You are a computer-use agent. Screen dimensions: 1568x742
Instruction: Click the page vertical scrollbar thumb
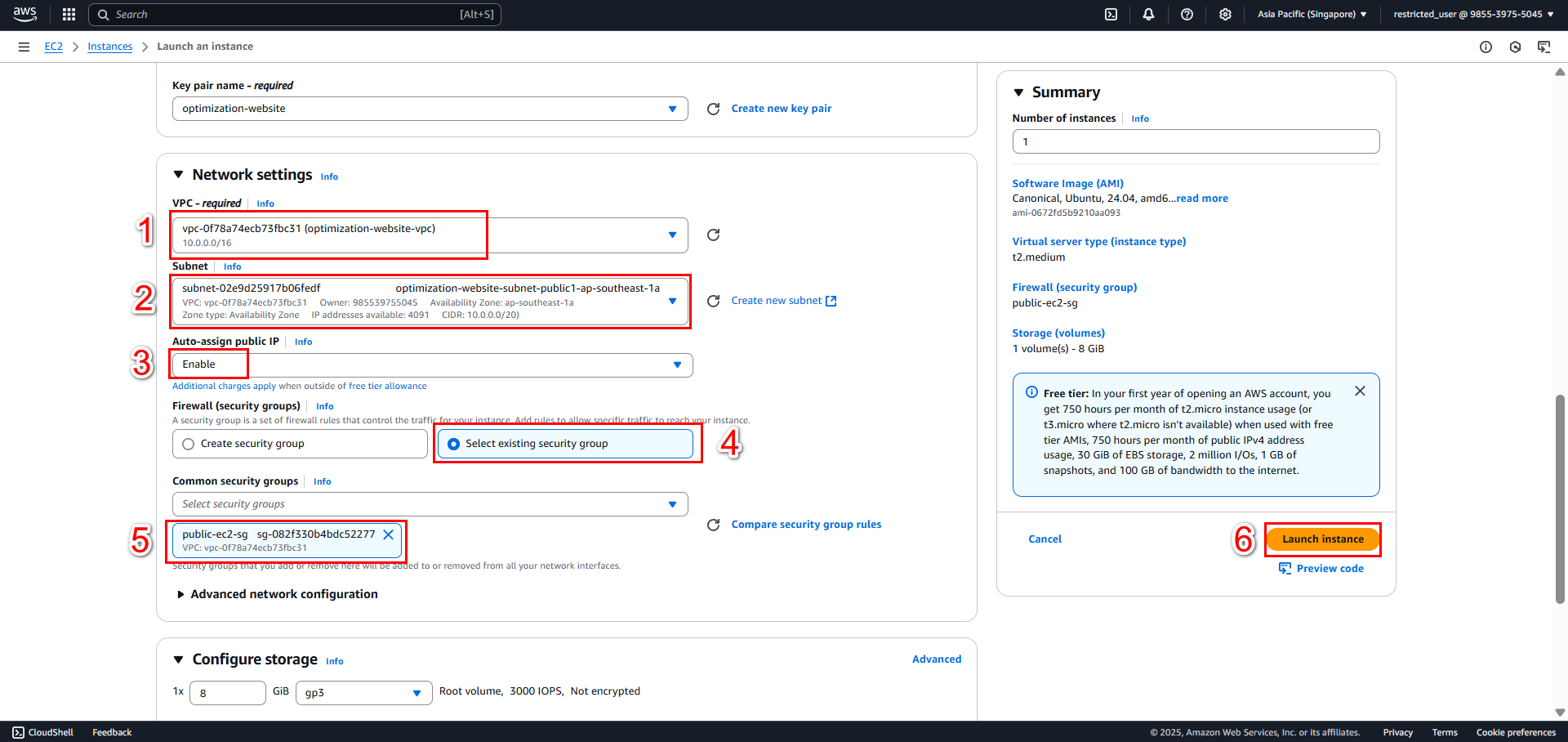point(1560,498)
